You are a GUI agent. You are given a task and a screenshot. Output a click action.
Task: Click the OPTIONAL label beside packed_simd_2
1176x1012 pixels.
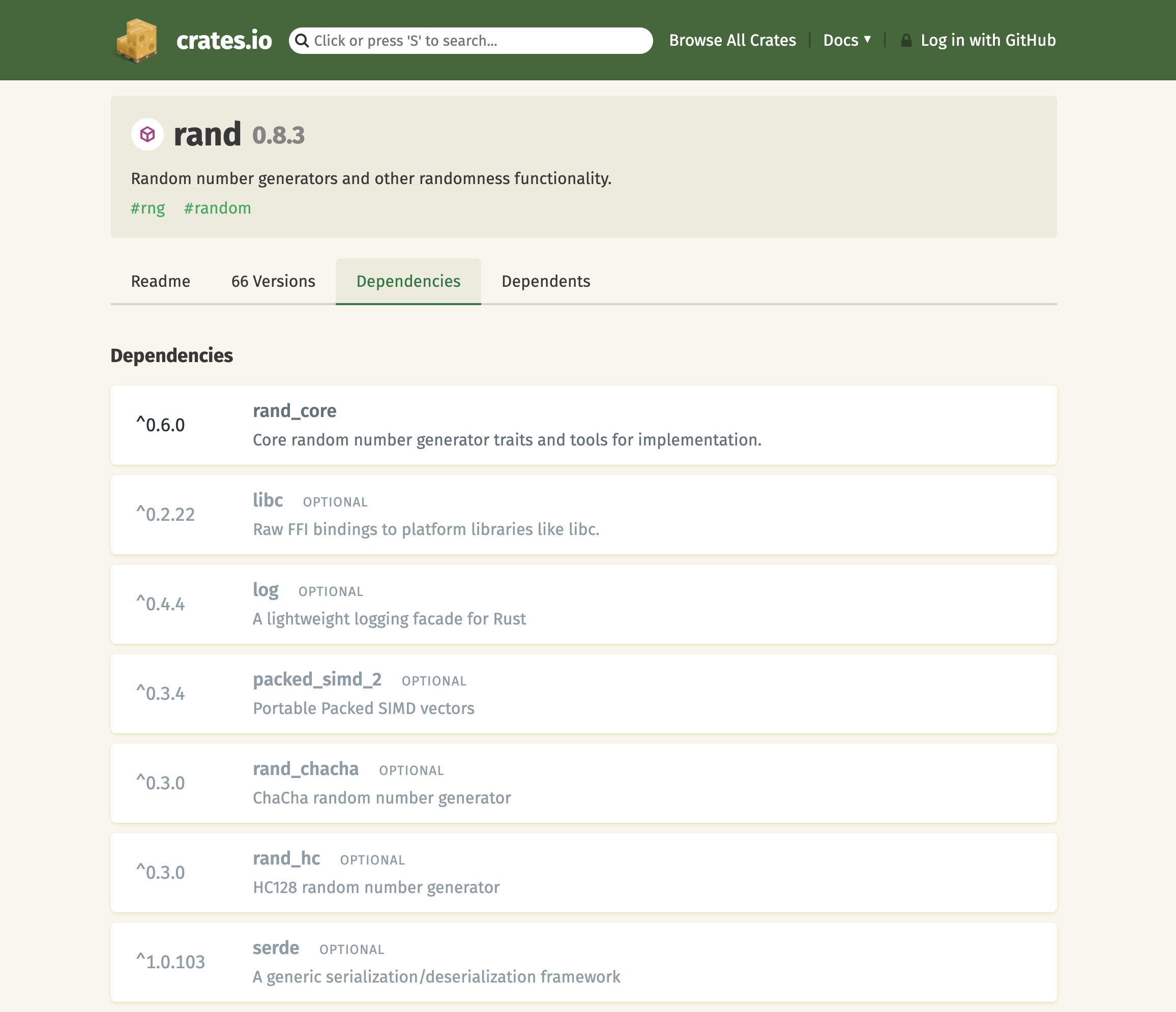[434, 681]
